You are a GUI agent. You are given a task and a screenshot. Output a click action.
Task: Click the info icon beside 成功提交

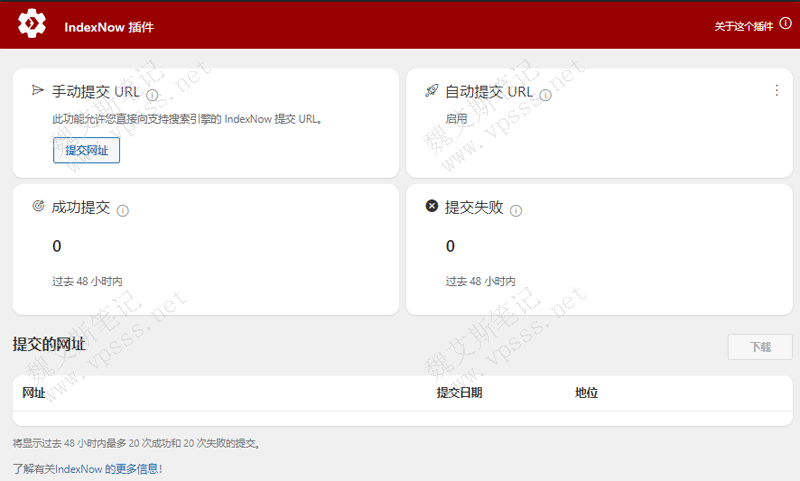(123, 211)
